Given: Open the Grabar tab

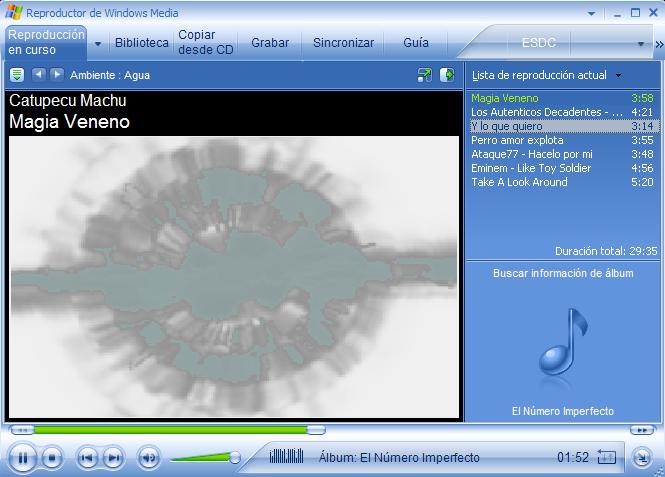Looking at the screenshot, I should coord(270,42).
